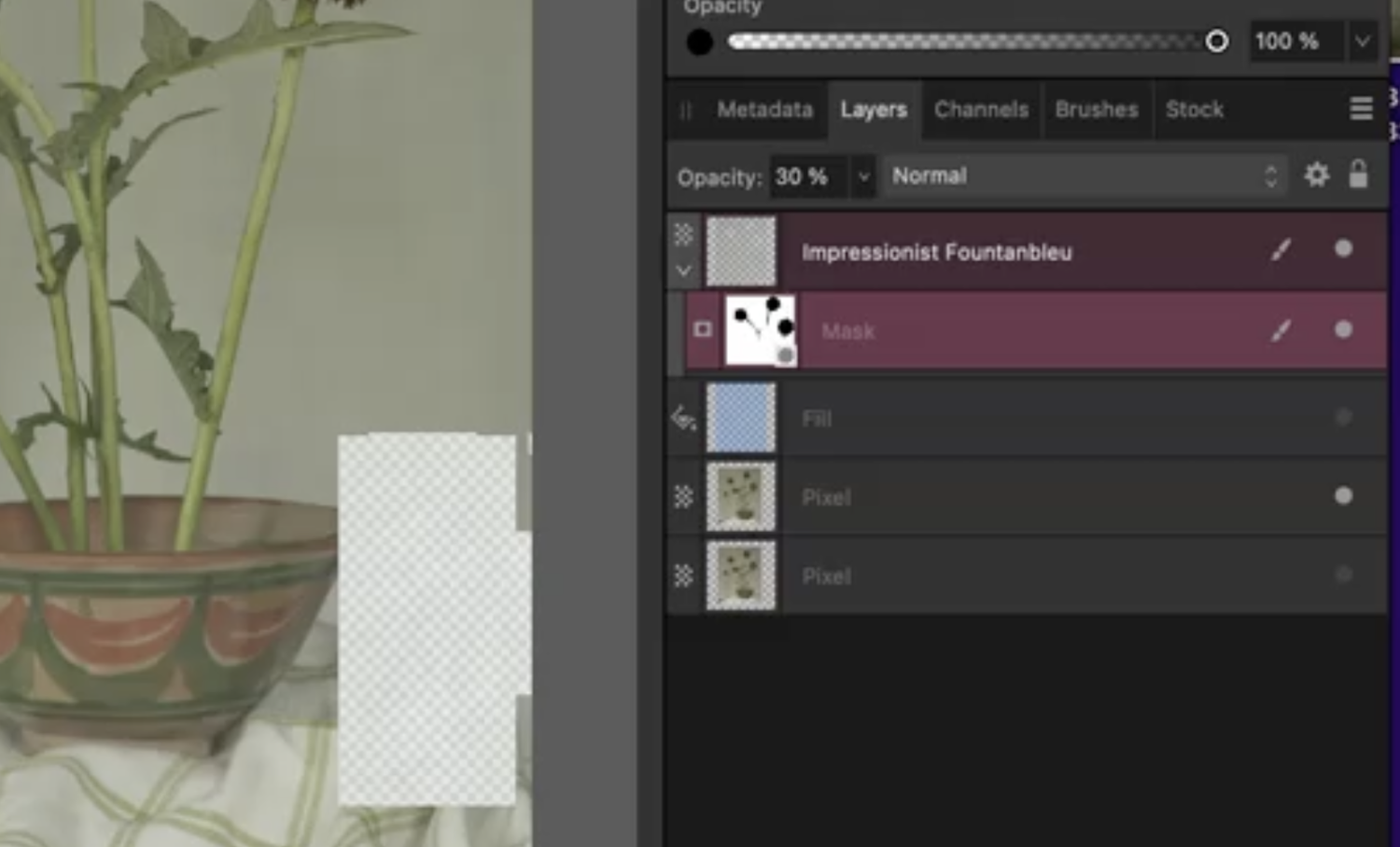Select the lower Pixel layer
1400x847 pixels.
[x=980, y=576]
